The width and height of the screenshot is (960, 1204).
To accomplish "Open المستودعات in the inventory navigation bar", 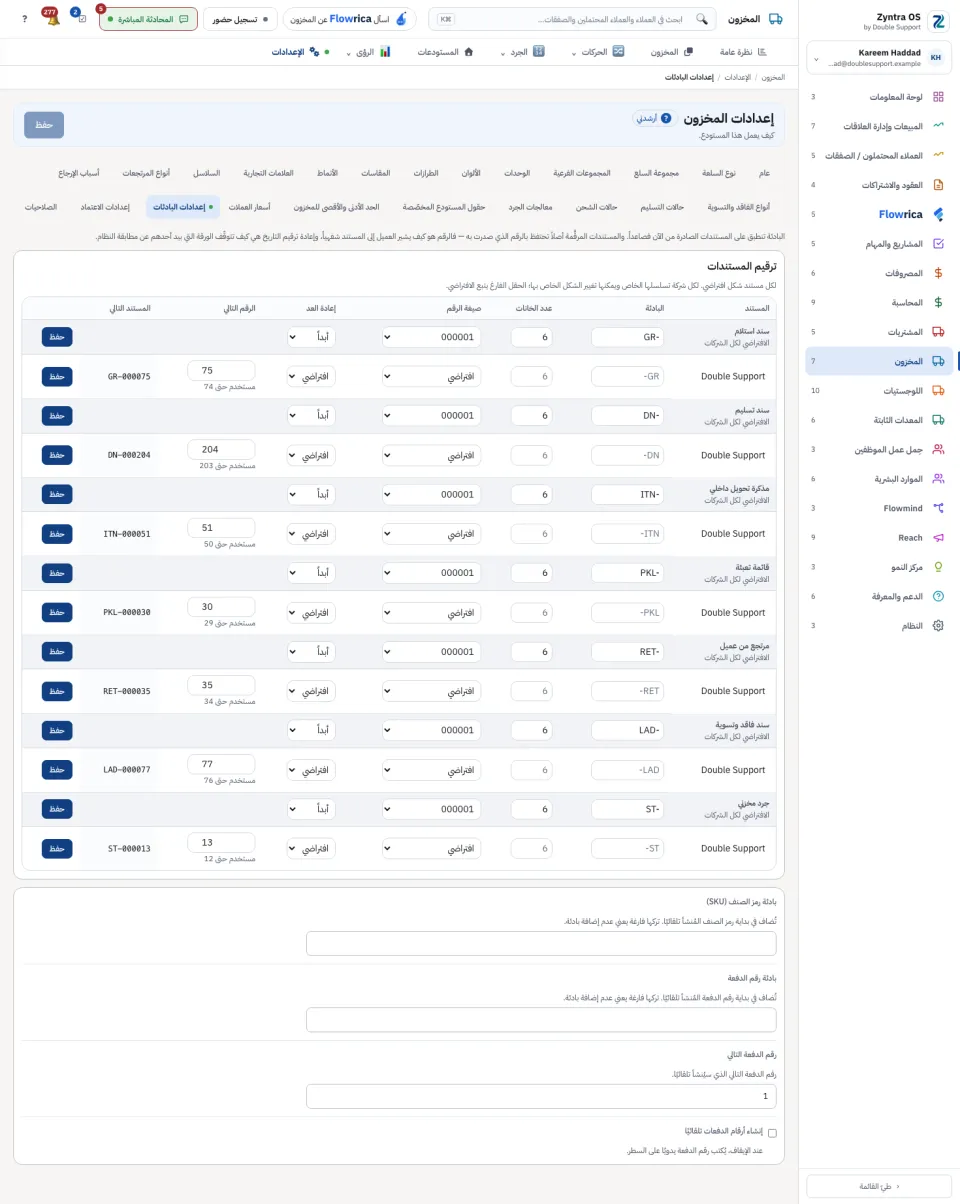I will 446,52.
